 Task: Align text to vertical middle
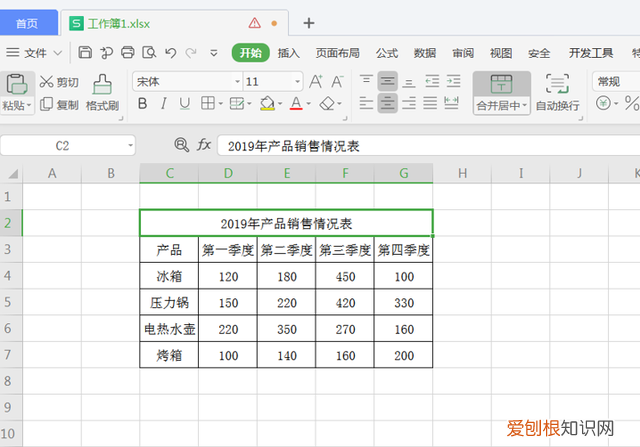click(387, 81)
